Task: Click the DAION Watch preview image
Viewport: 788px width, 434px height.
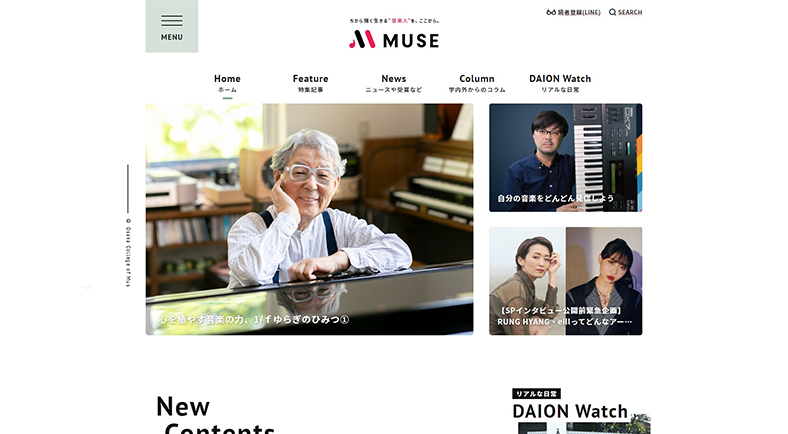Action: click(584, 427)
